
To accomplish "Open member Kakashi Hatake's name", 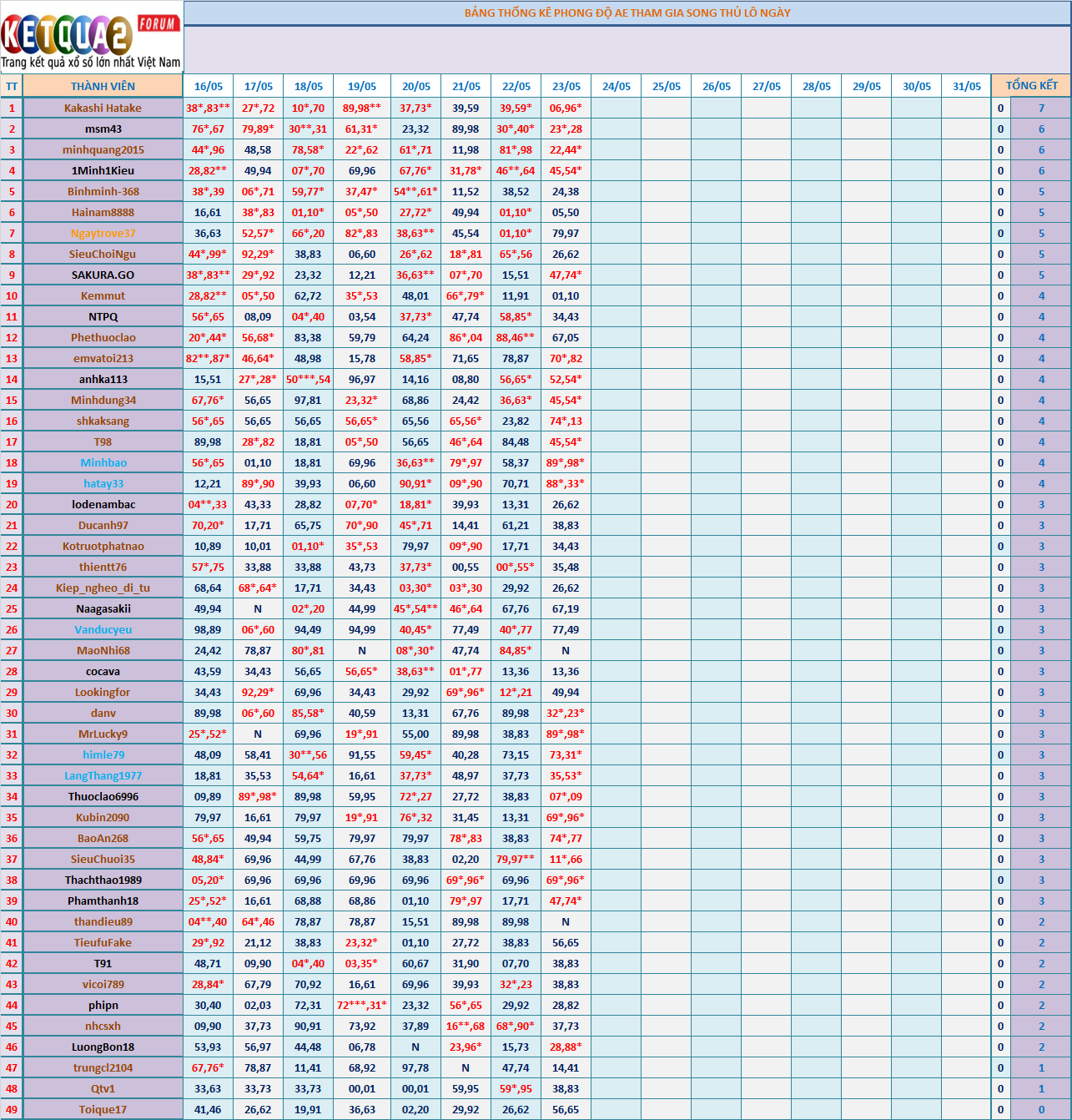I will [x=103, y=108].
